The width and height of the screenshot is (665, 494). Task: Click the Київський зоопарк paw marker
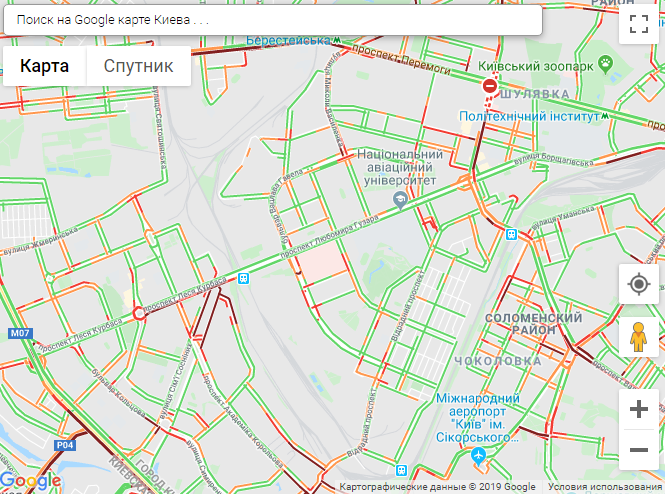[606, 64]
